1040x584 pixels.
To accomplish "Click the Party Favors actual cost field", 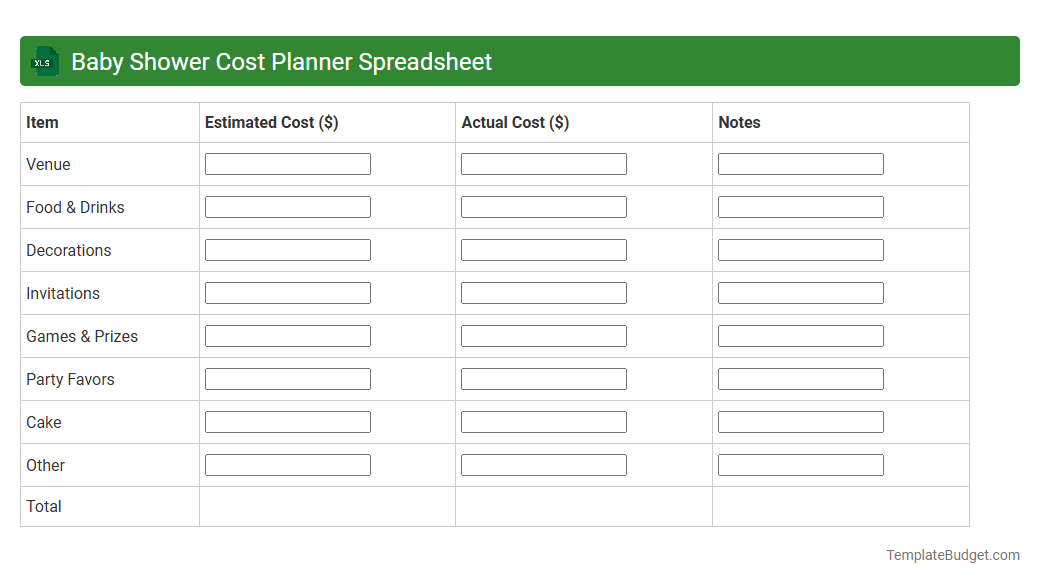I will 543,378.
